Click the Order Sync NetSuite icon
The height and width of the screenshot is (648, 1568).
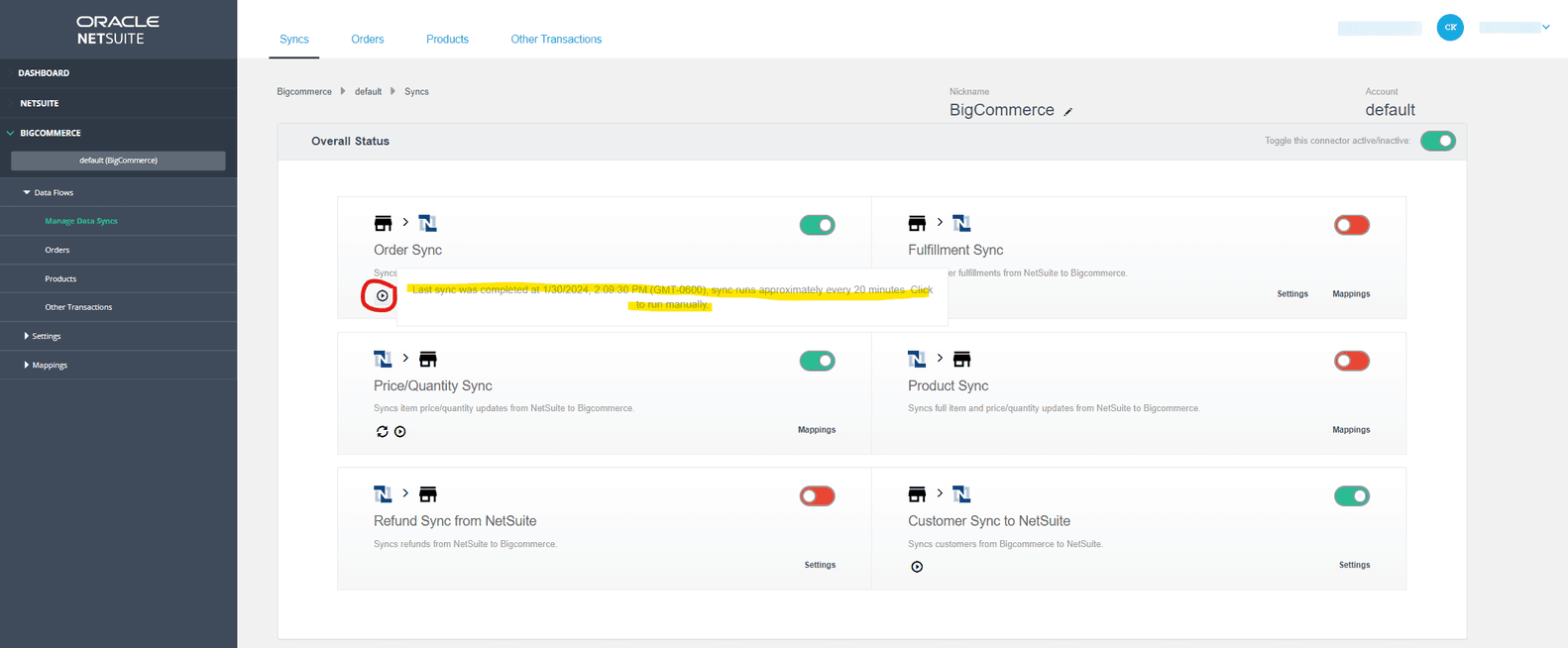427,223
